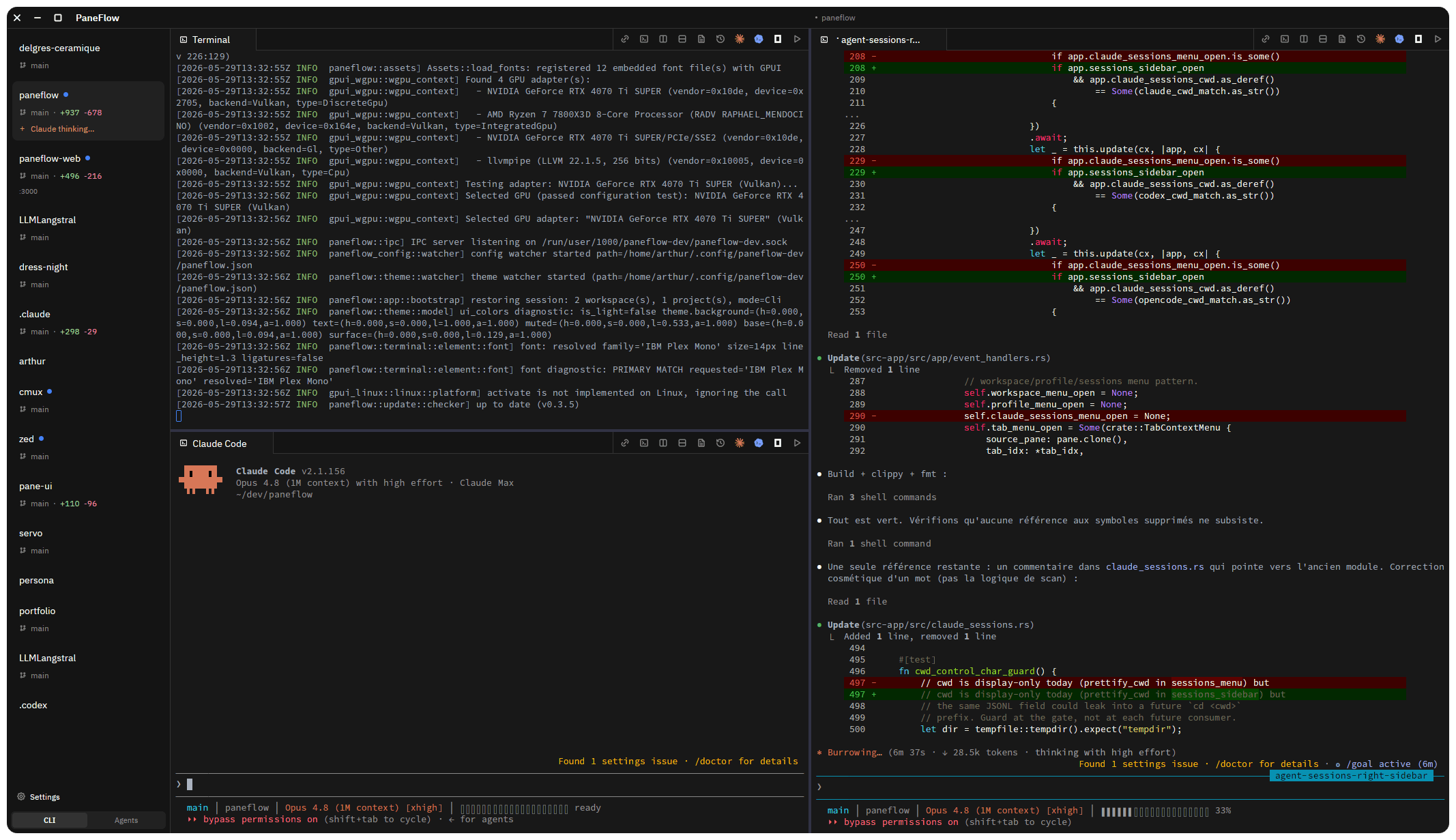Image resolution: width=1456 pixels, height=840 pixels.
Task: Click the document icon in Claude Code pane toolbar
Action: point(701,444)
